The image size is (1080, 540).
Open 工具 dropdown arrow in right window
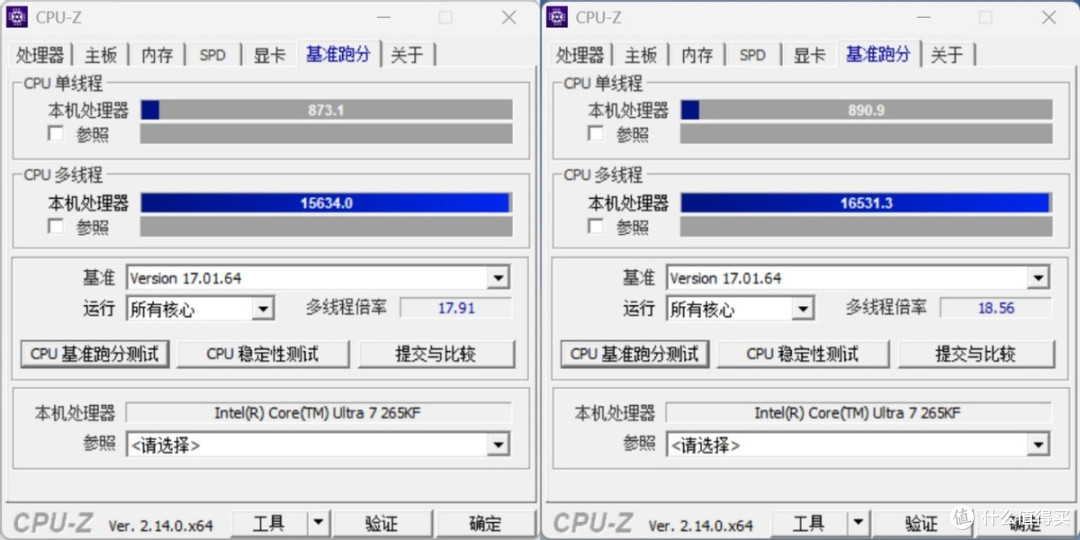[x=858, y=523]
